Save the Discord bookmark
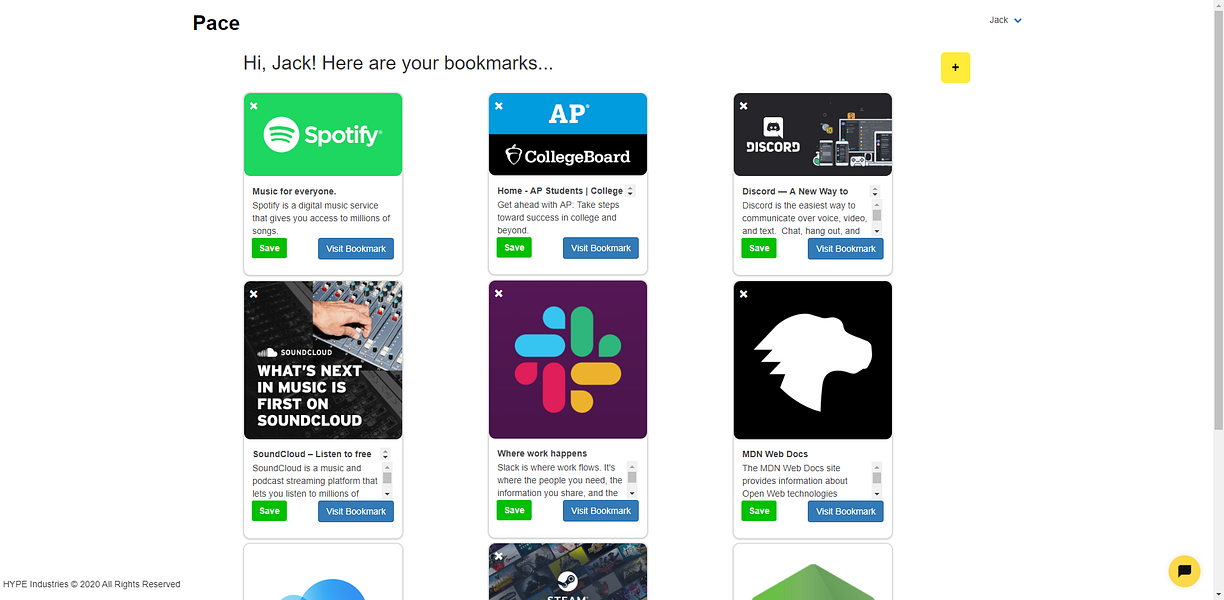1224x600 pixels. click(759, 248)
